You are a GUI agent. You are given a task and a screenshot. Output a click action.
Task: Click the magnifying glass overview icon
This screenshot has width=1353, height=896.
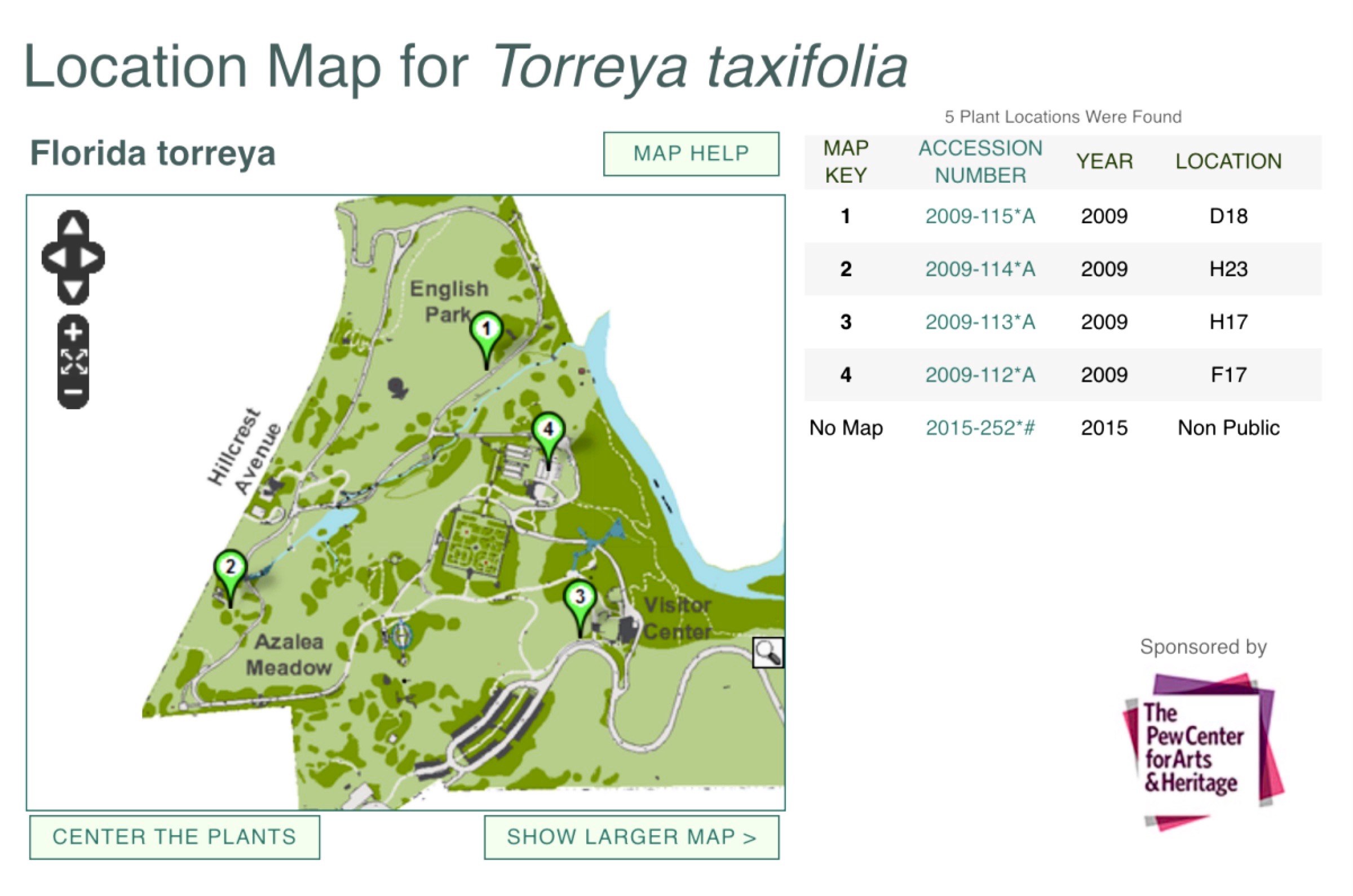(767, 652)
